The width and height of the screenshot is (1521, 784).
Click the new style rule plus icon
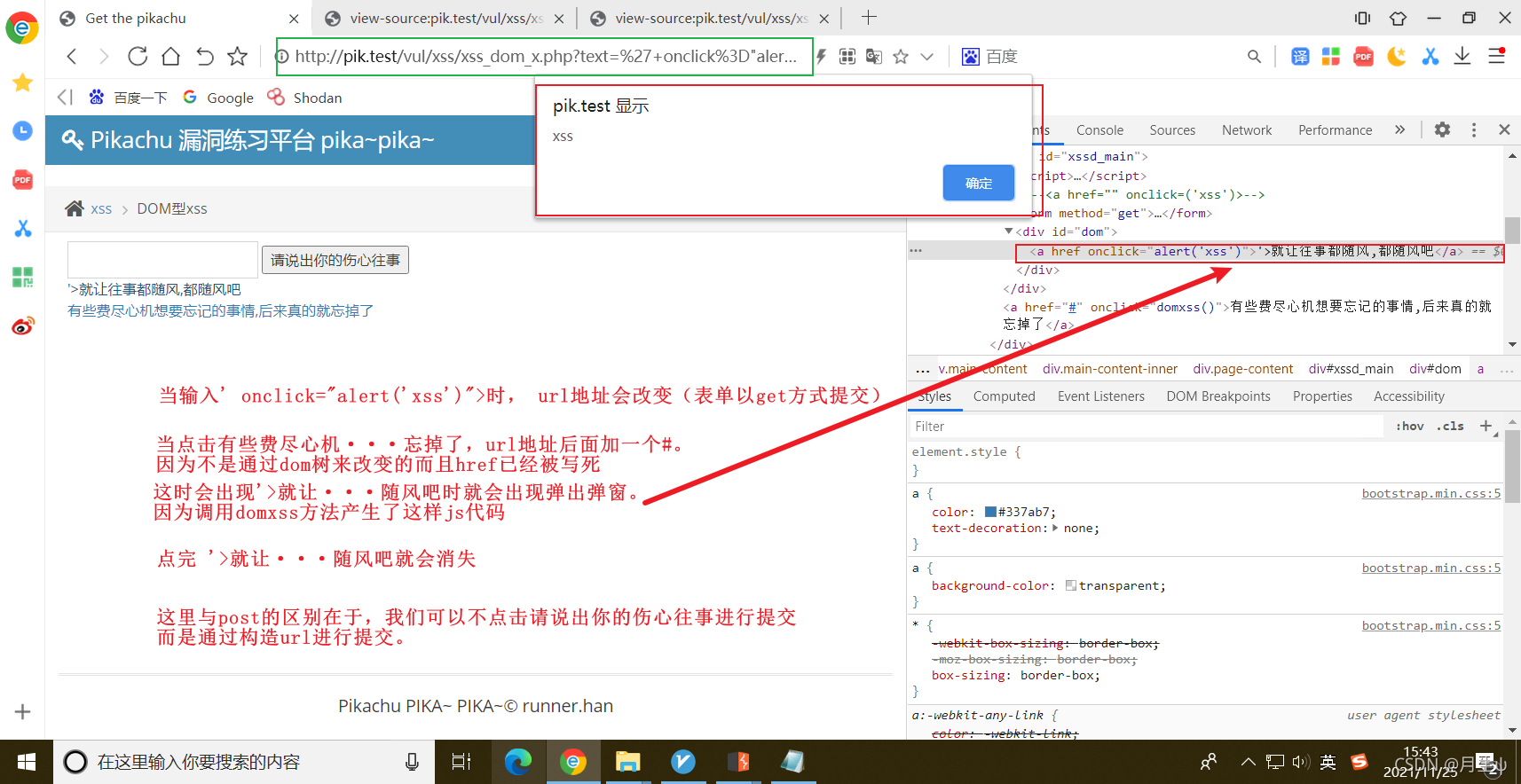[x=1486, y=426]
